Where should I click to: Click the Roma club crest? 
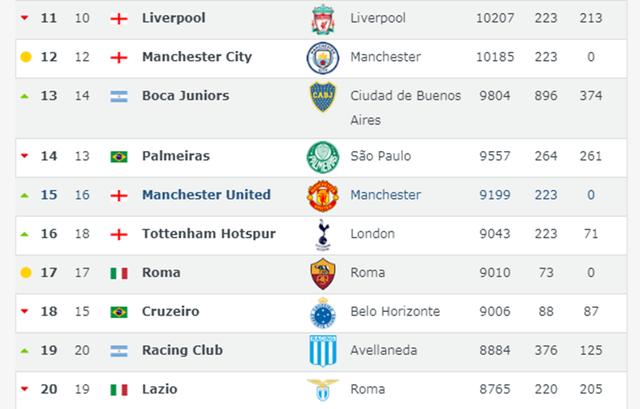[322, 273]
